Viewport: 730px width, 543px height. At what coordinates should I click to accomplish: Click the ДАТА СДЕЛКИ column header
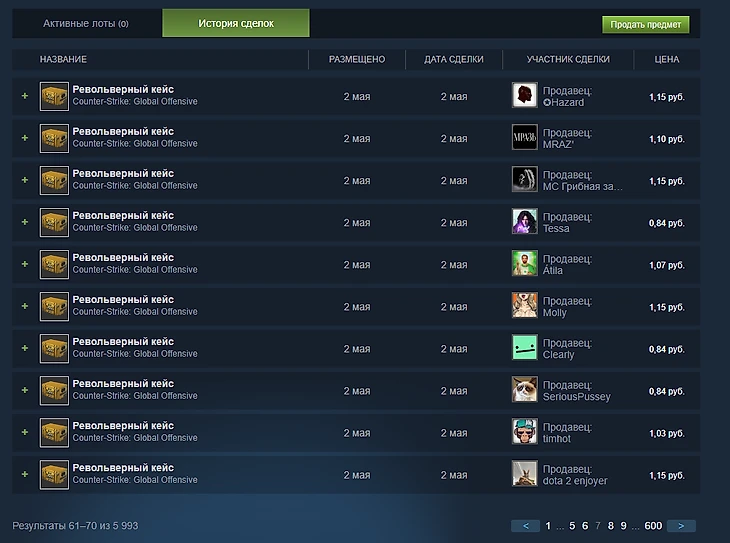click(x=454, y=59)
